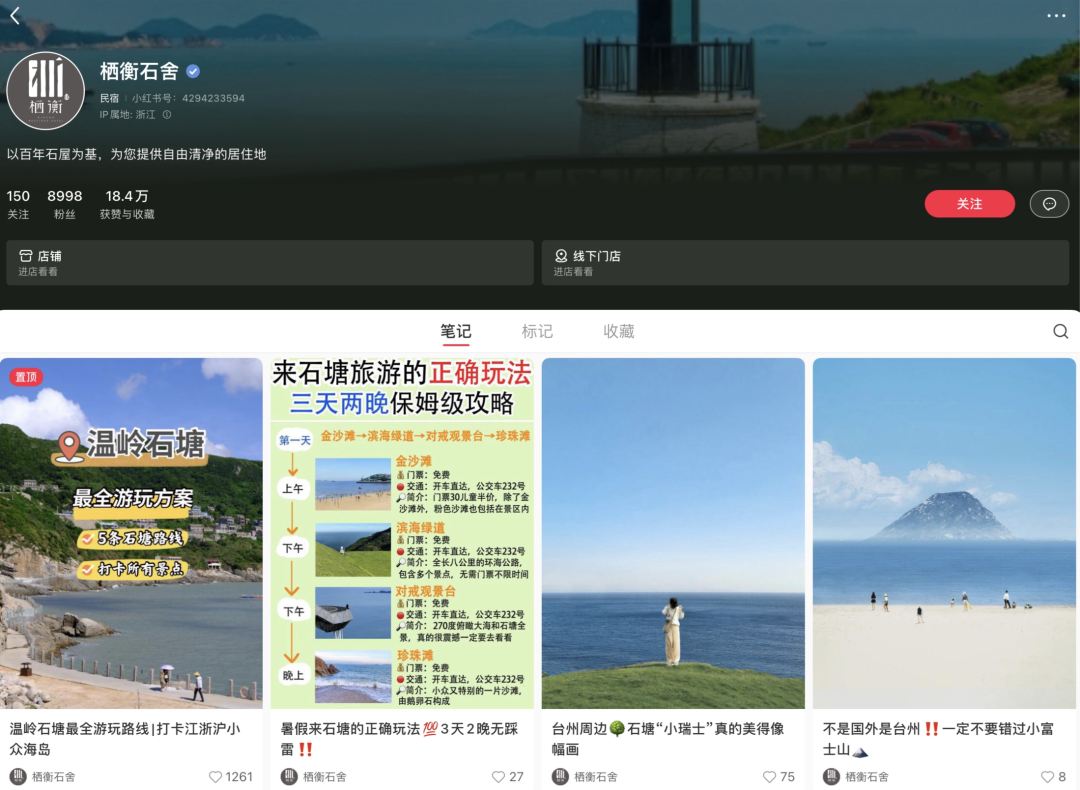Click the 民宿 category label

click(x=109, y=98)
